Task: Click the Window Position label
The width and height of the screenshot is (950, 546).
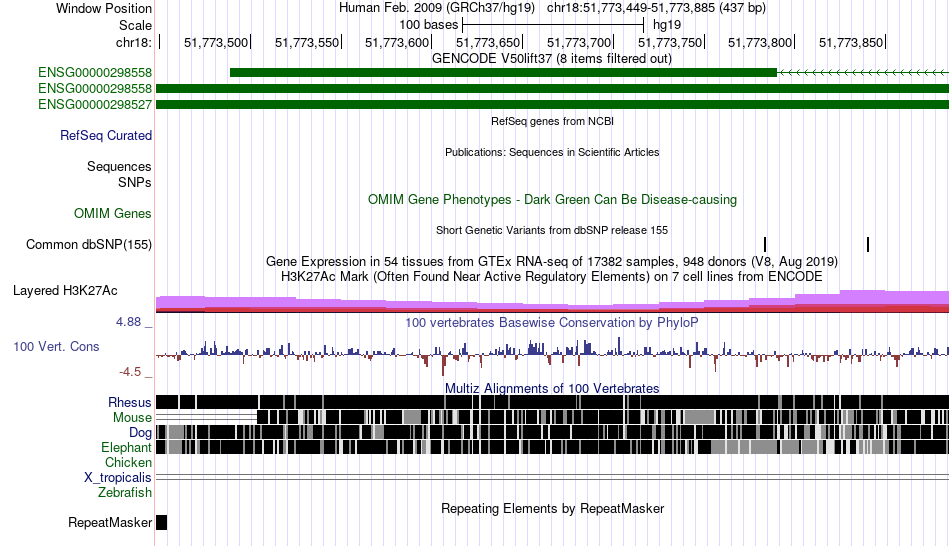Action: click(x=104, y=8)
